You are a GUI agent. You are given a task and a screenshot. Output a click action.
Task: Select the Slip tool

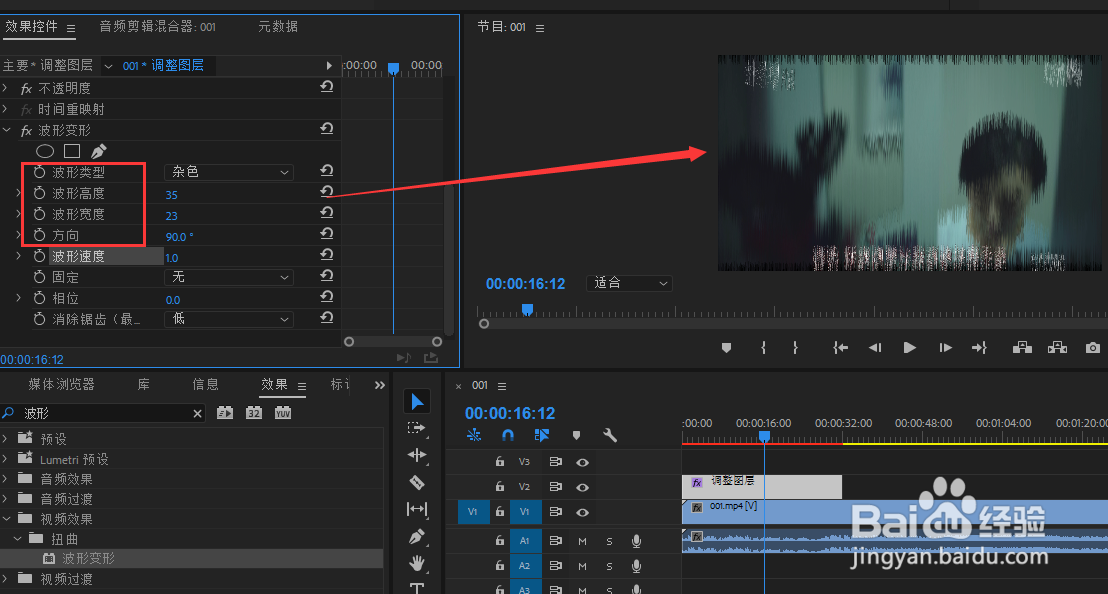[x=417, y=509]
